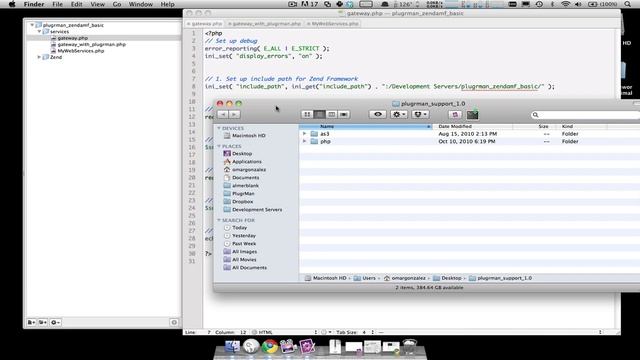Switch Finder to Cover Flow view
Screen dimensions: 640x360
[344, 115]
